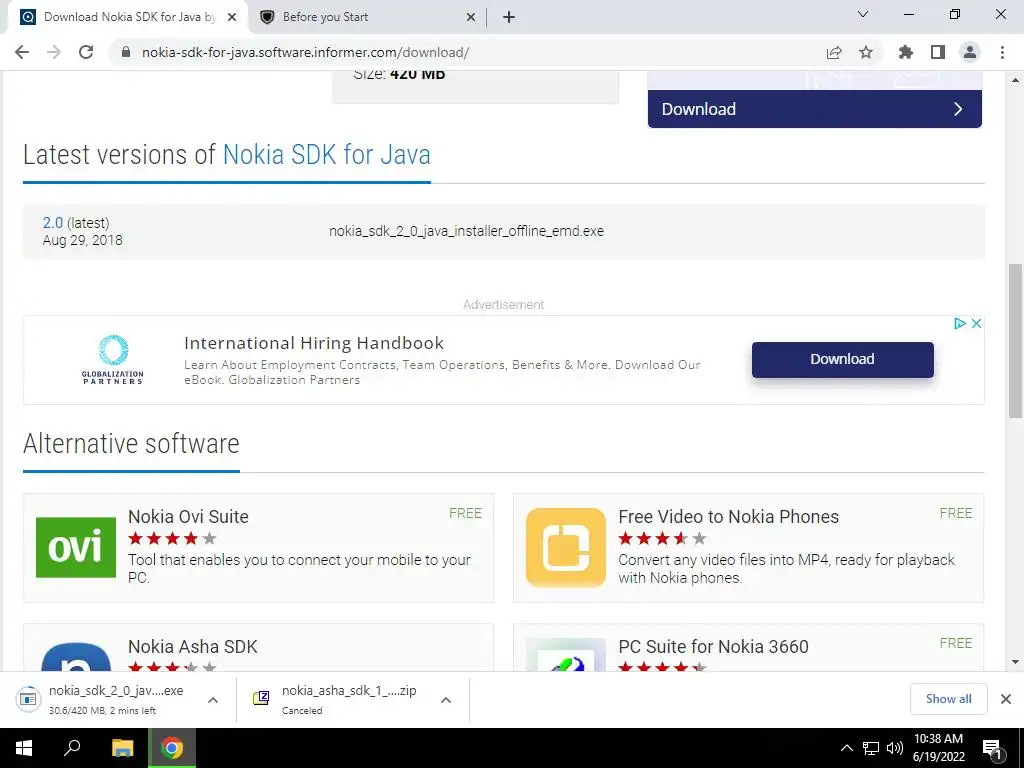Close the downloads bar

click(x=1006, y=699)
